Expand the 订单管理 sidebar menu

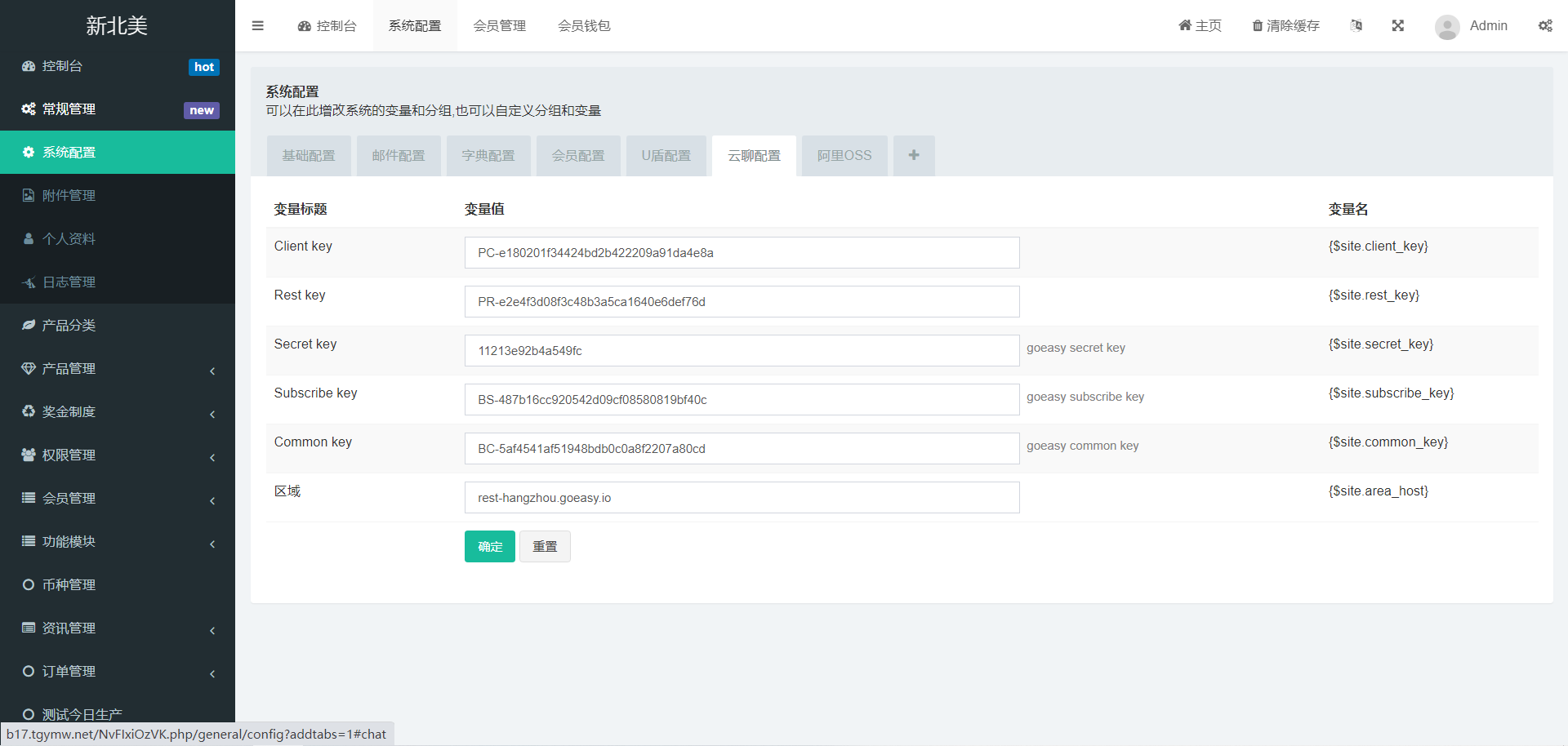click(x=118, y=672)
